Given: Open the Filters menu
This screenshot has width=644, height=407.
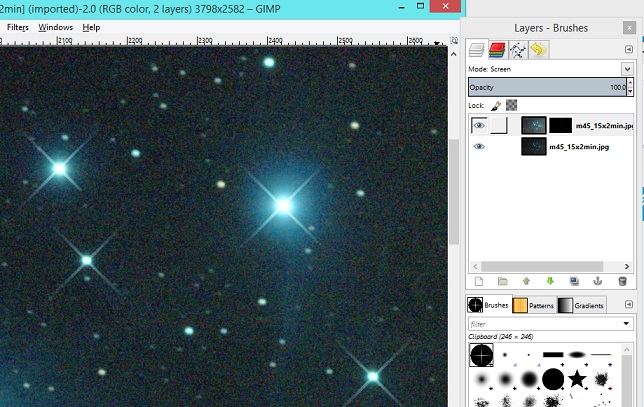Looking at the screenshot, I should (x=18, y=27).
